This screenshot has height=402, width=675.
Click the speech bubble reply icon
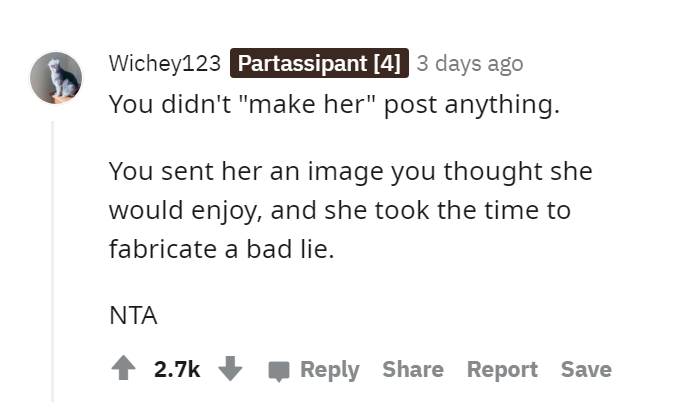[x=279, y=371]
